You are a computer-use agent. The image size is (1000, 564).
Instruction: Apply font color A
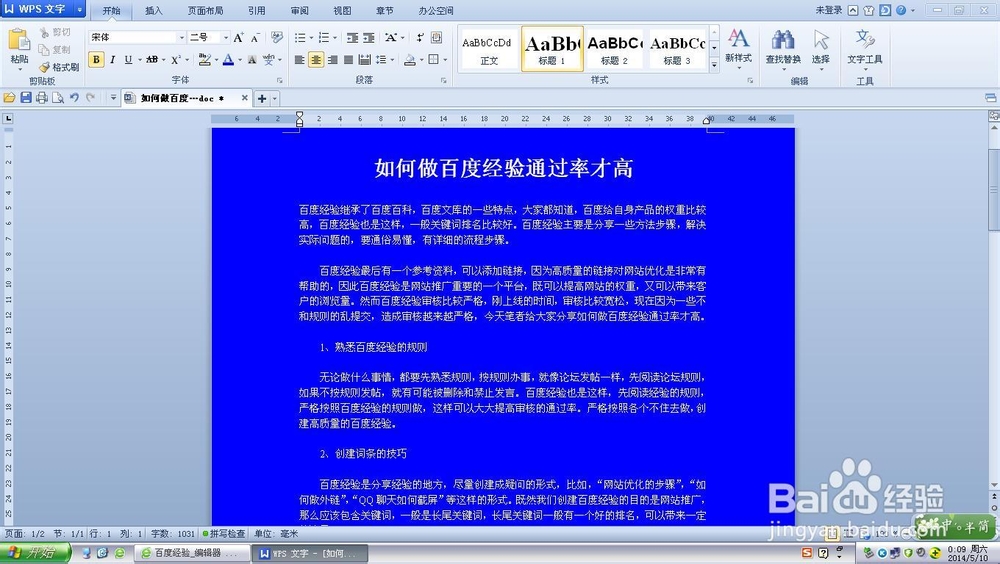tap(228, 59)
